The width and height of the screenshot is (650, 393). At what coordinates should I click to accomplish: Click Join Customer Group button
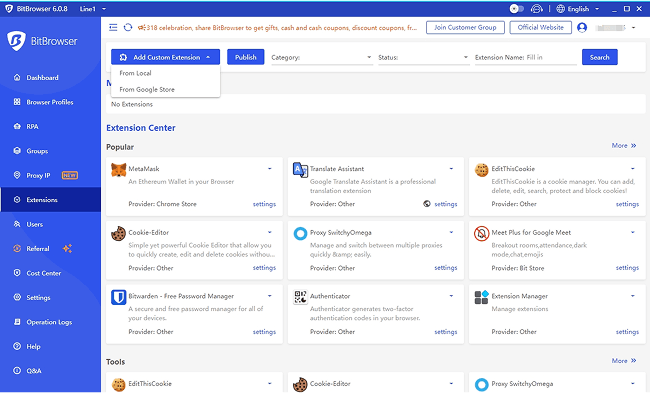coord(465,27)
